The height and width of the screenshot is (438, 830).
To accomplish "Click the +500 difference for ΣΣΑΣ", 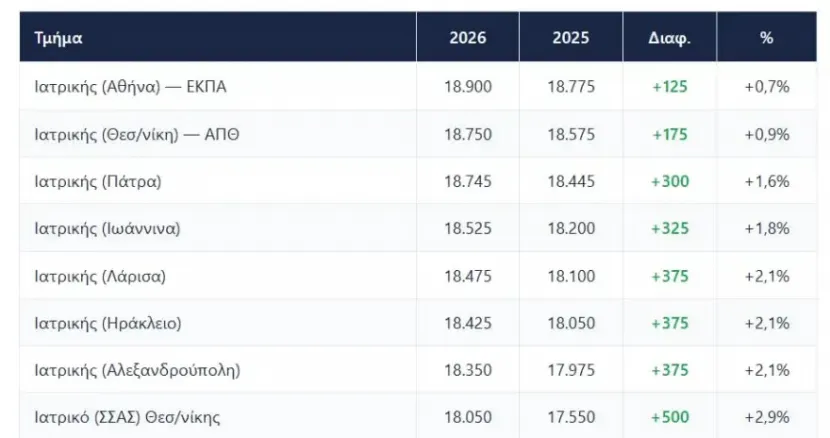I will pyautogui.click(x=670, y=417).
